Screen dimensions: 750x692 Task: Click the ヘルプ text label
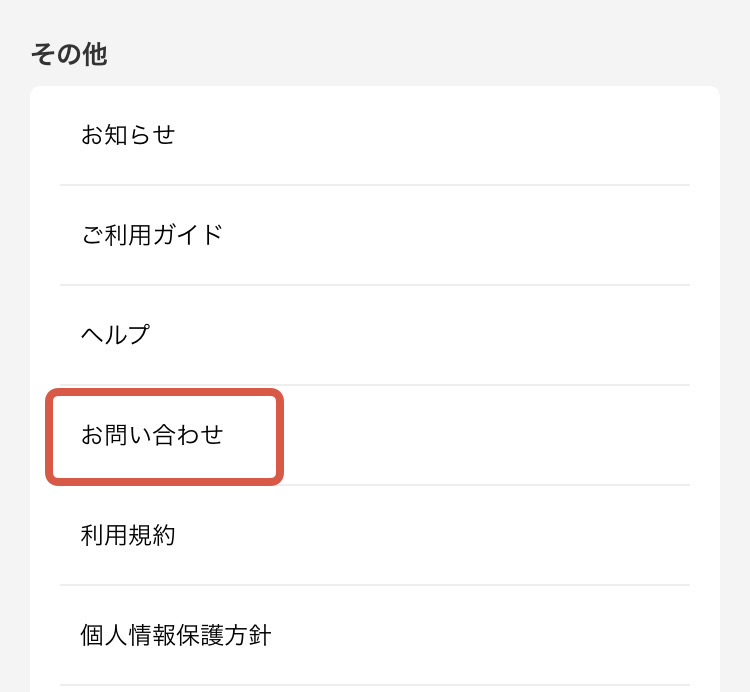[115, 335]
